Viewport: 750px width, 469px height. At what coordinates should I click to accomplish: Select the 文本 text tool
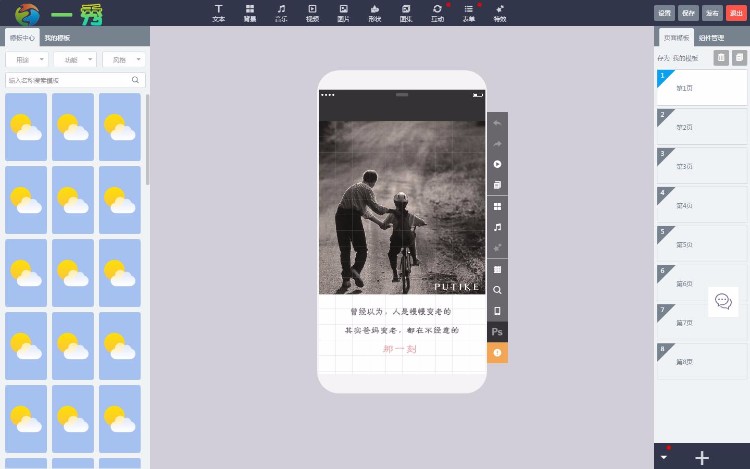pos(219,13)
